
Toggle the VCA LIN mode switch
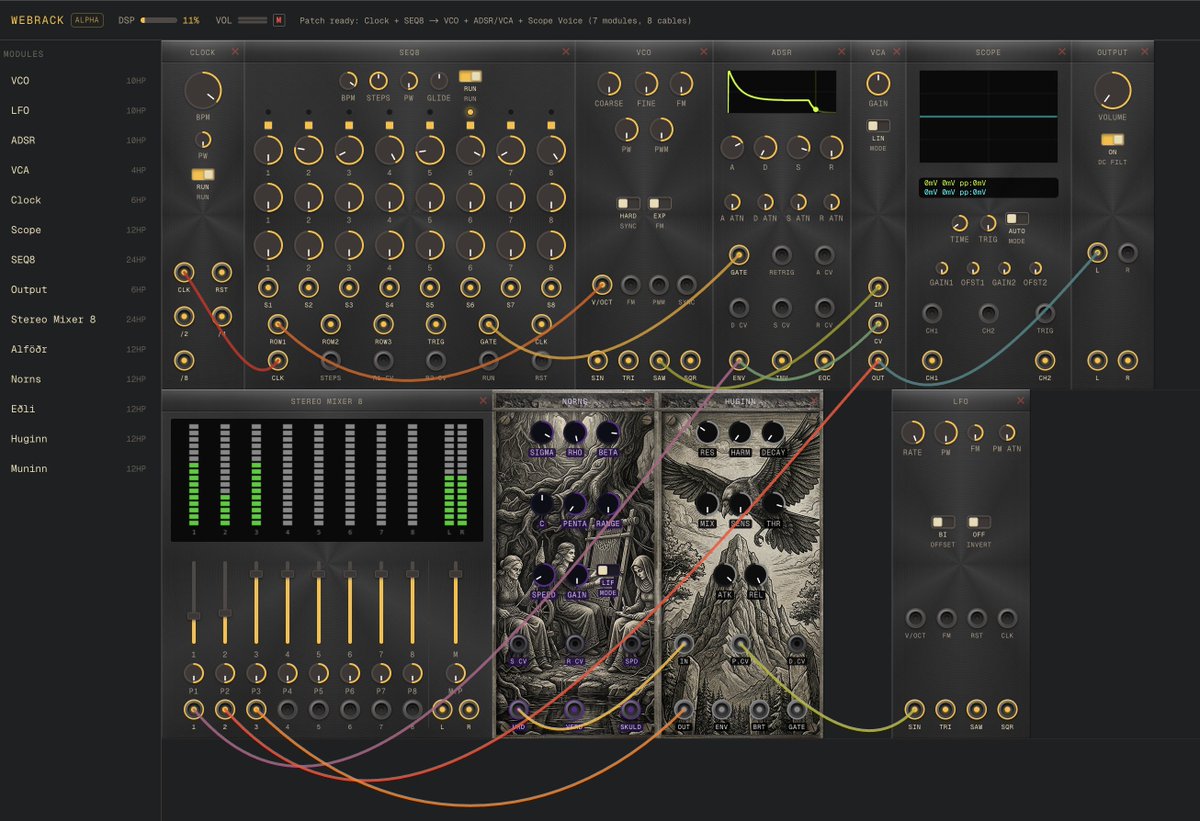[878, 126]
